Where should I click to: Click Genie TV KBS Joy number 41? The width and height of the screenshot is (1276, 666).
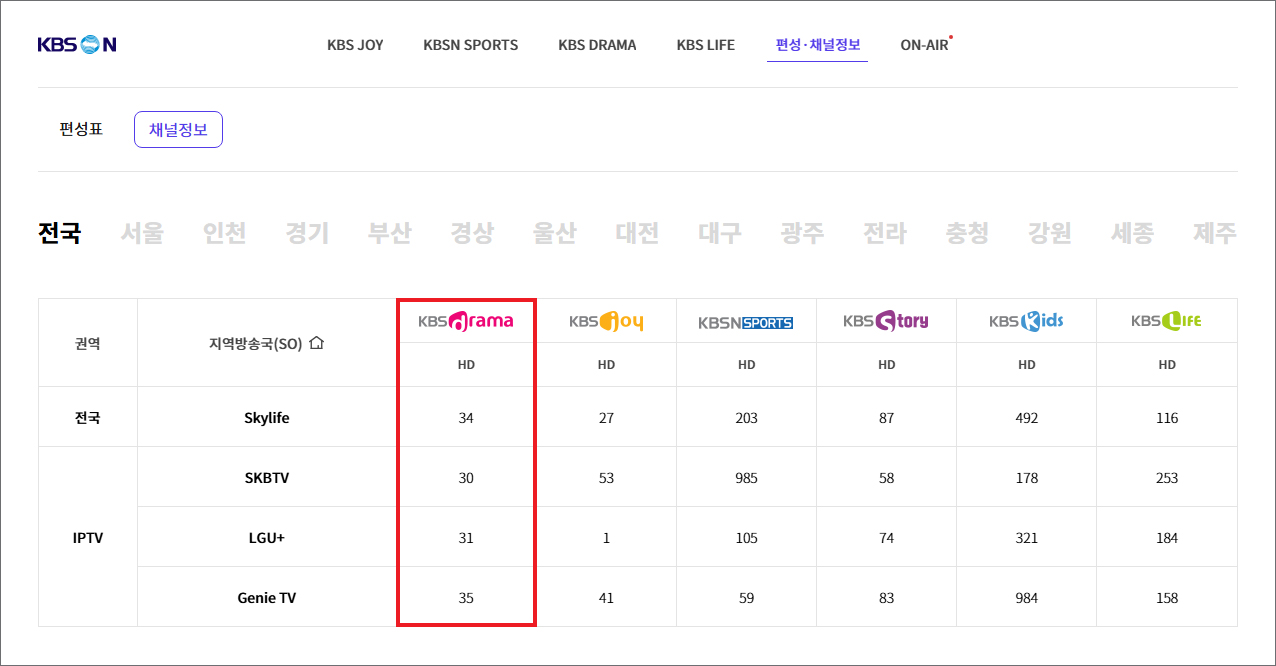pyautogui.click(x=606, y=598)
